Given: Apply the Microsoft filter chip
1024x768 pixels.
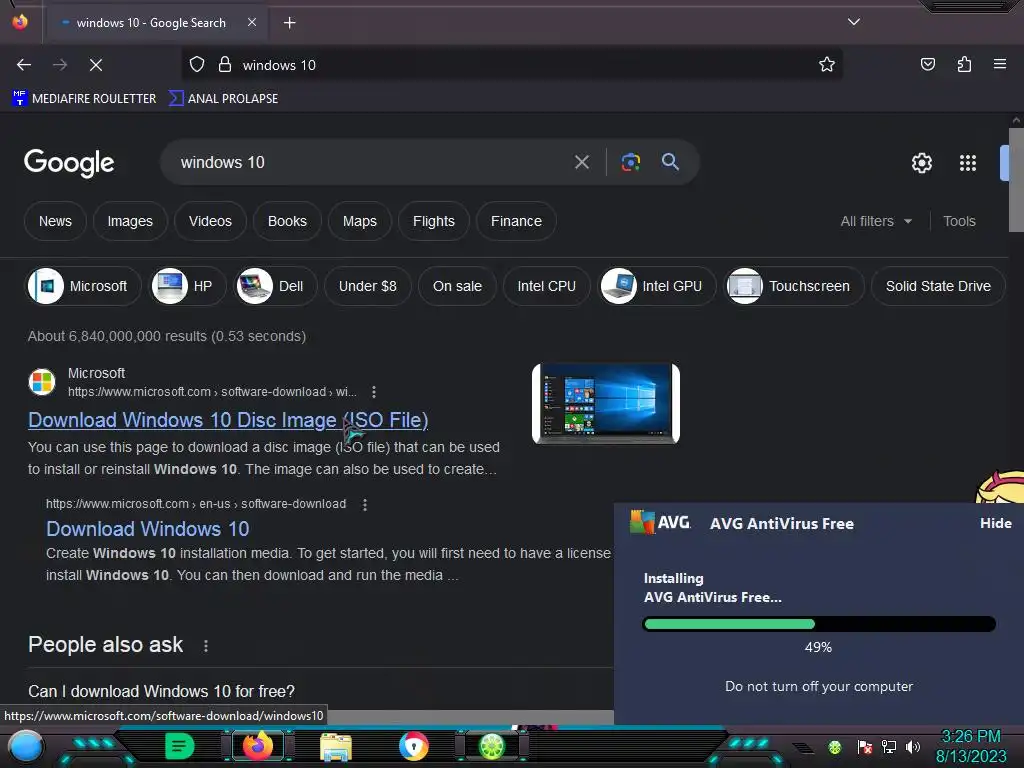Looking at the screenshot, I should click(x=84, y=286).
